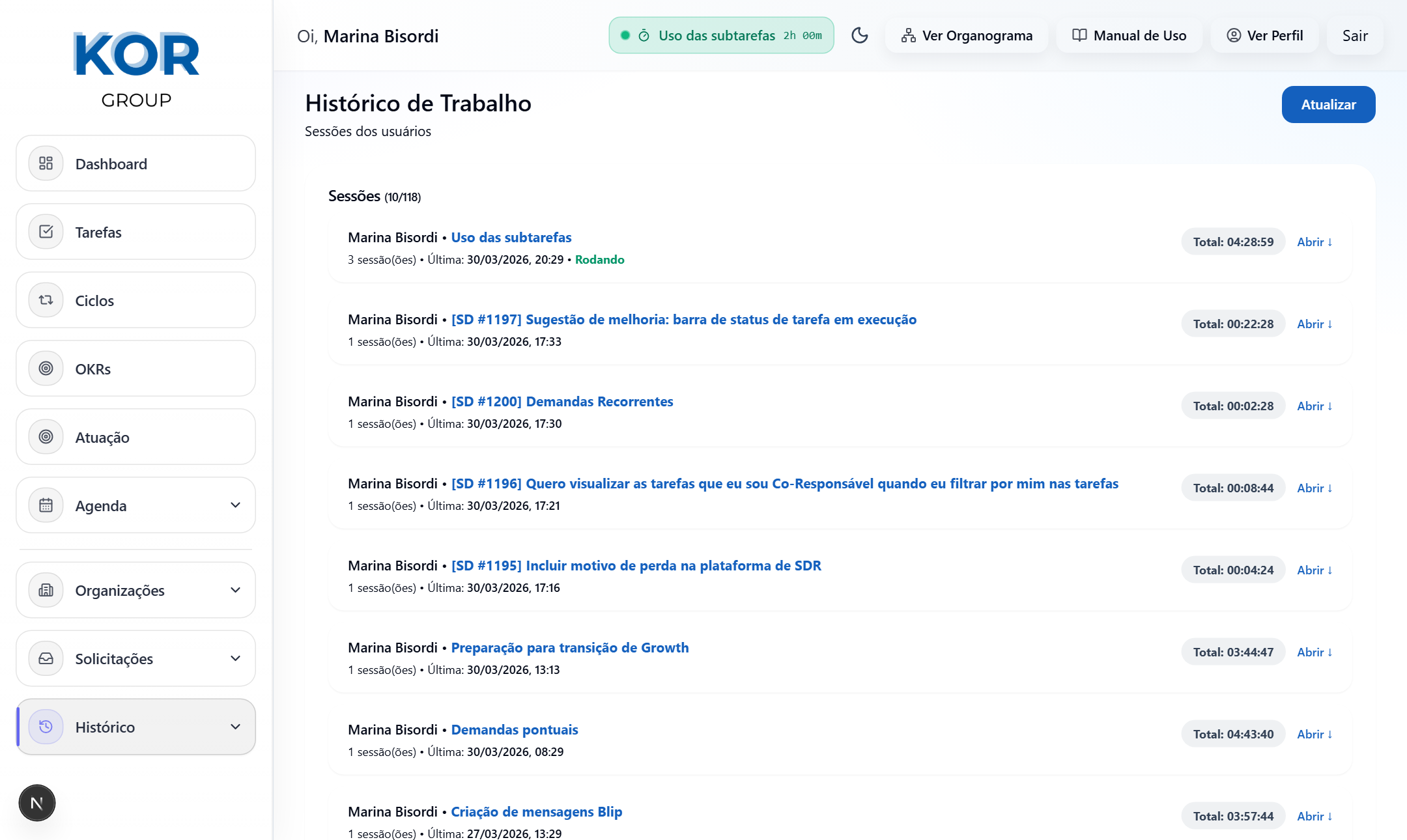Open the Demandas pontuais task link
The width and height of the screenshot is (1407, 840).
pyautogui.click(x=514, y=729)
